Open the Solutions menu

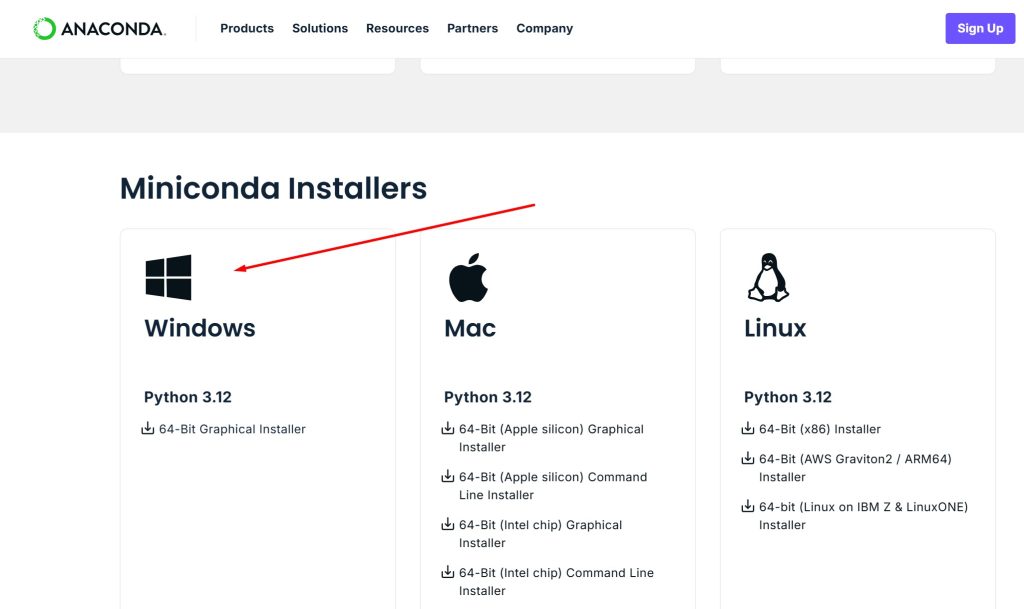point(320,28)
